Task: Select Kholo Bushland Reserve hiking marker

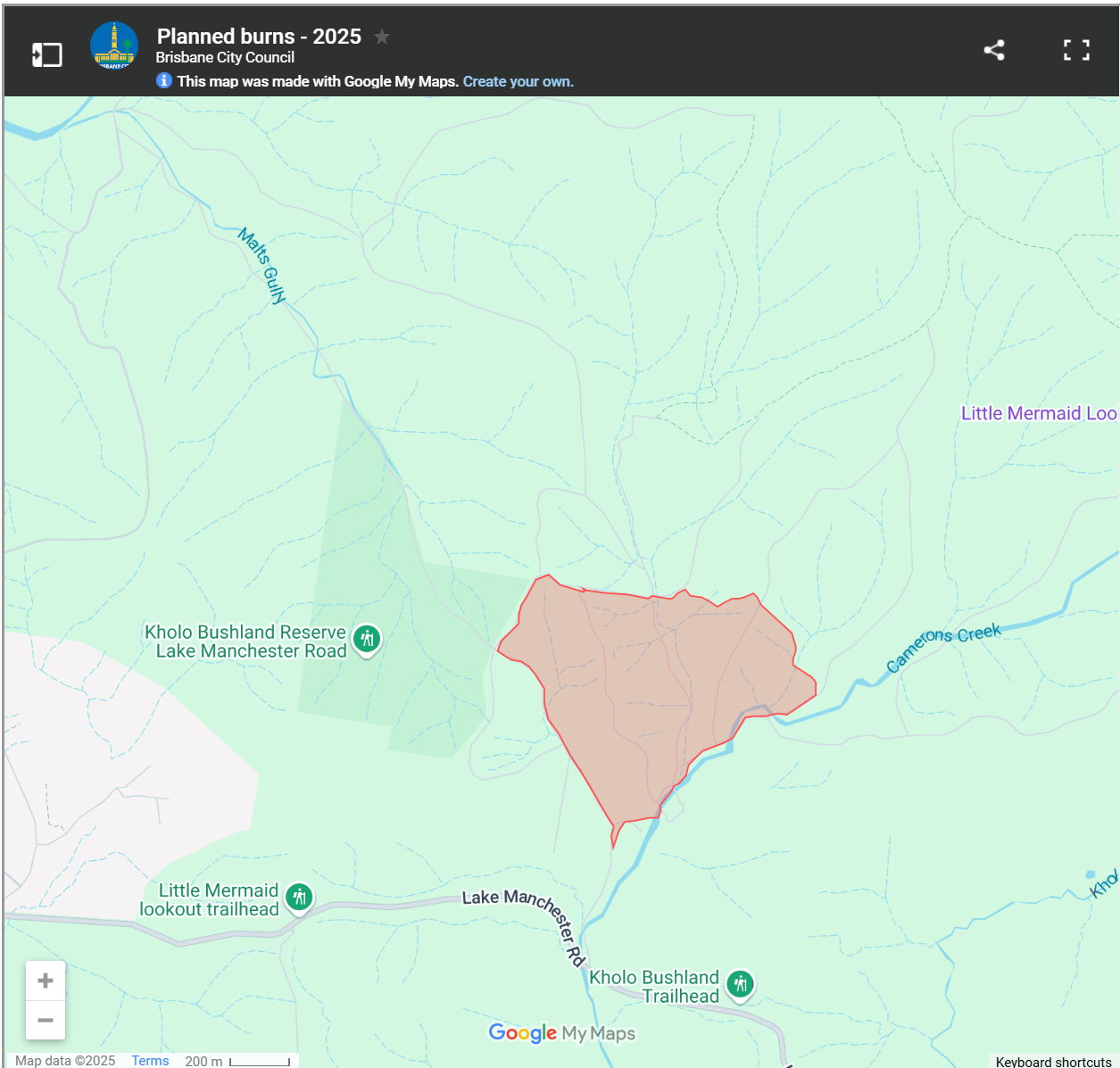Action: 367,639
